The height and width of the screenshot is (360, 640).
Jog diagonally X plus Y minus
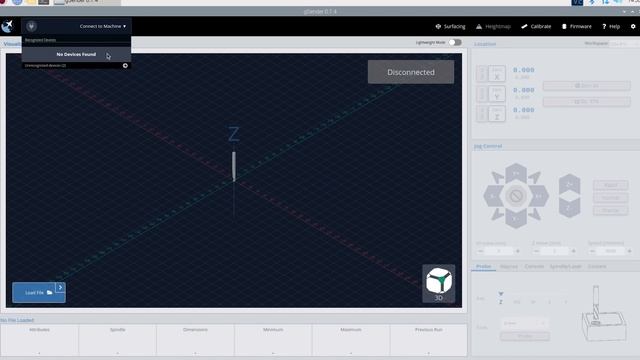pos(534,214)
